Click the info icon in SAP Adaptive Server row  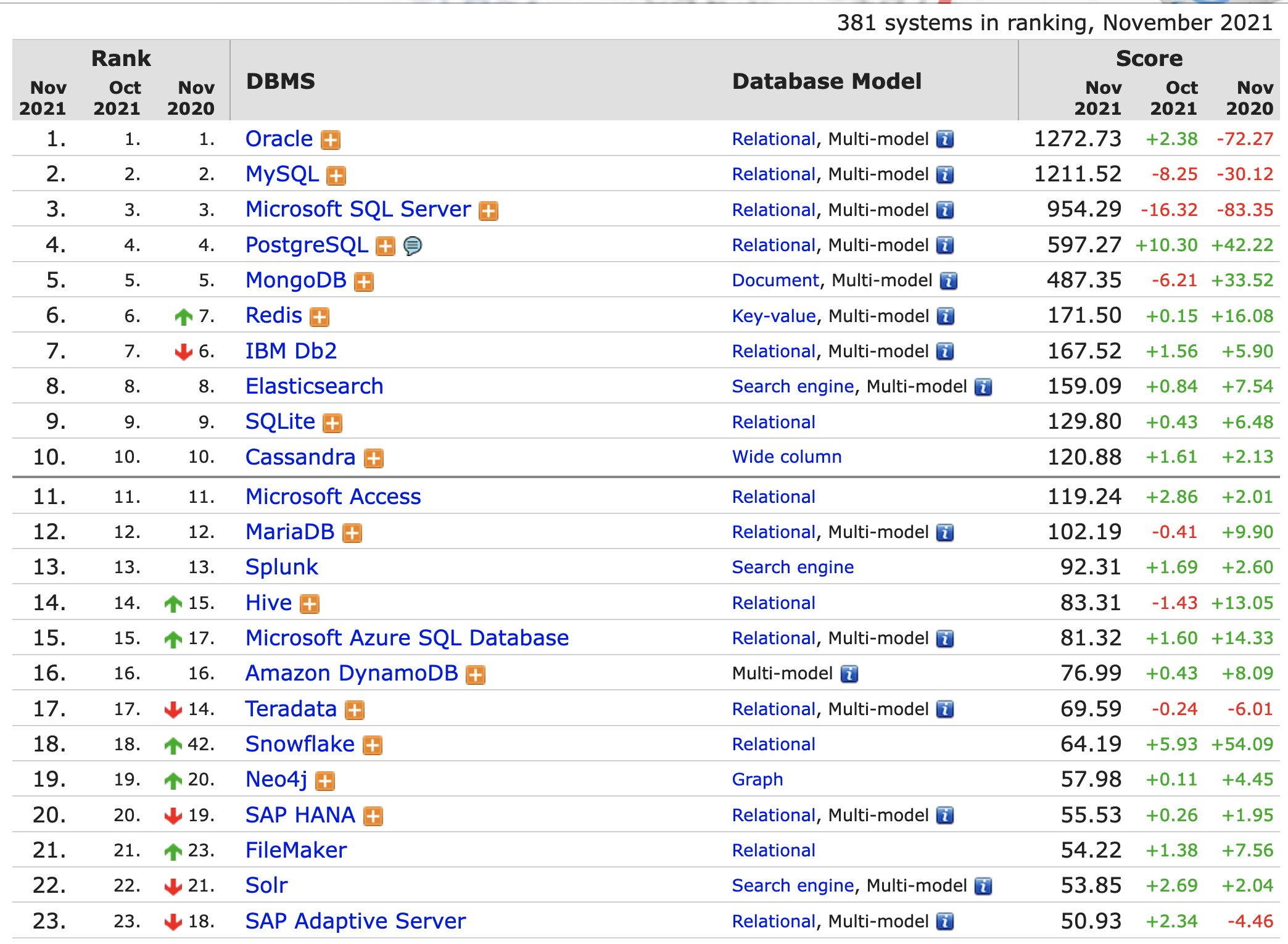945,922
